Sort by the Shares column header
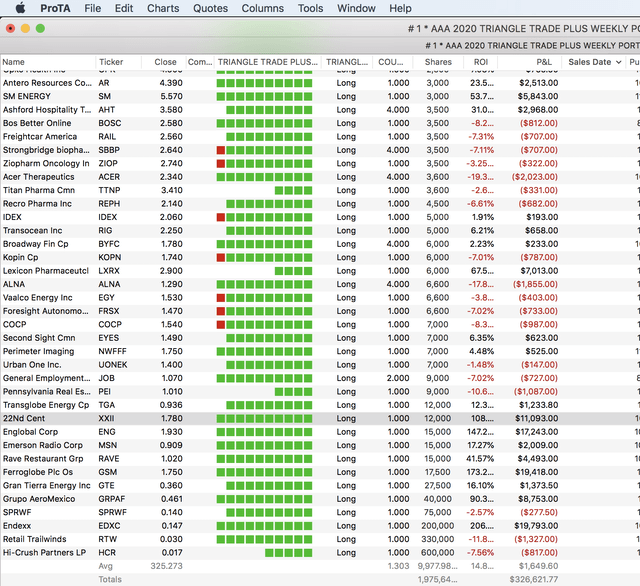This screenshot has width=640, height=586. 438,62
